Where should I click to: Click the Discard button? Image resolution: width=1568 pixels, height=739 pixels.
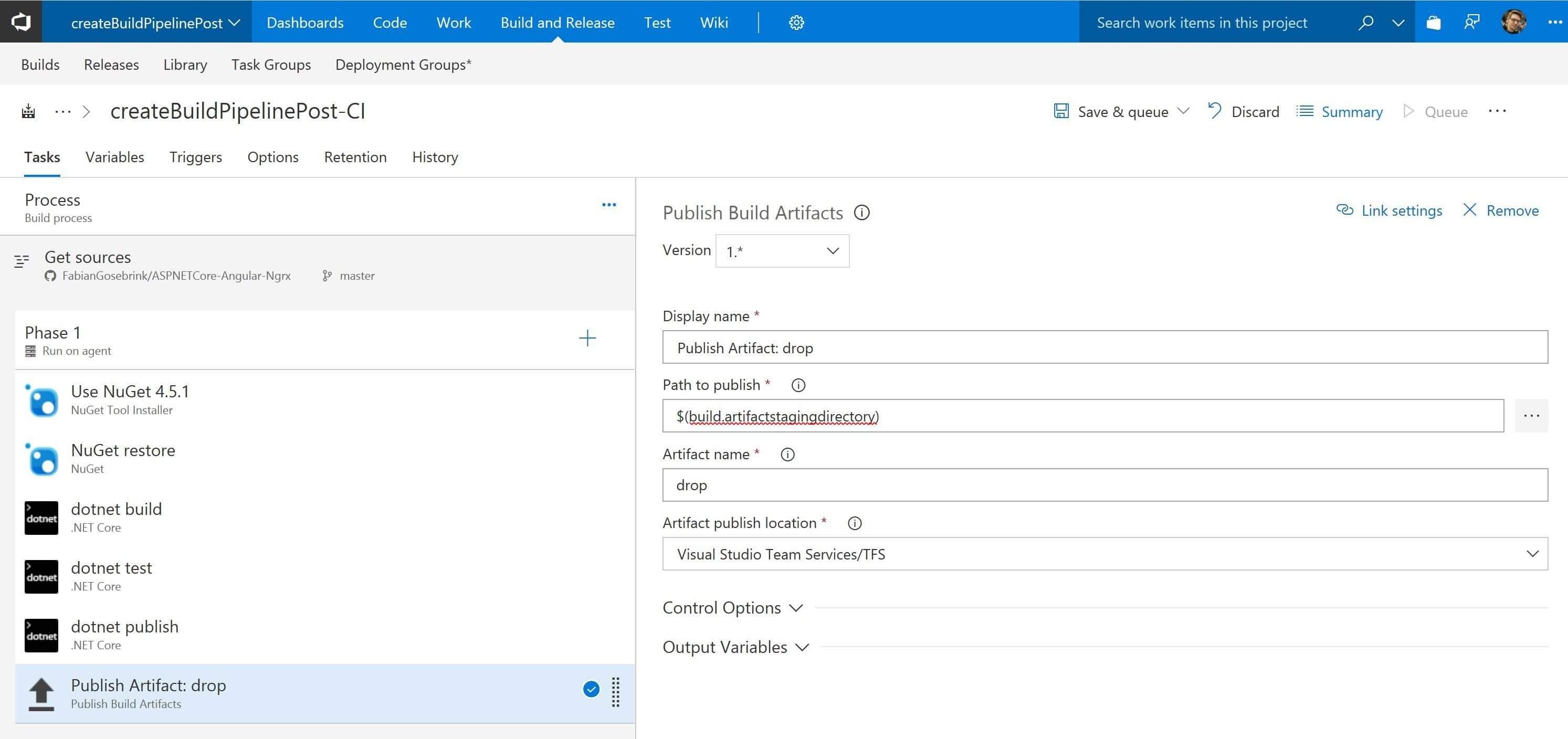(x=1243, y=111)
